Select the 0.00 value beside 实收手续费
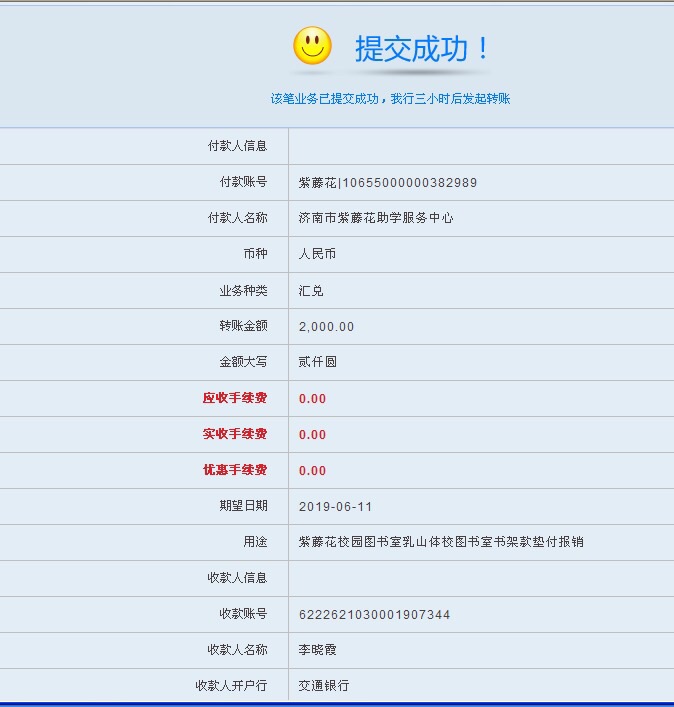The image size is (674, 707). tap(312, 435)
